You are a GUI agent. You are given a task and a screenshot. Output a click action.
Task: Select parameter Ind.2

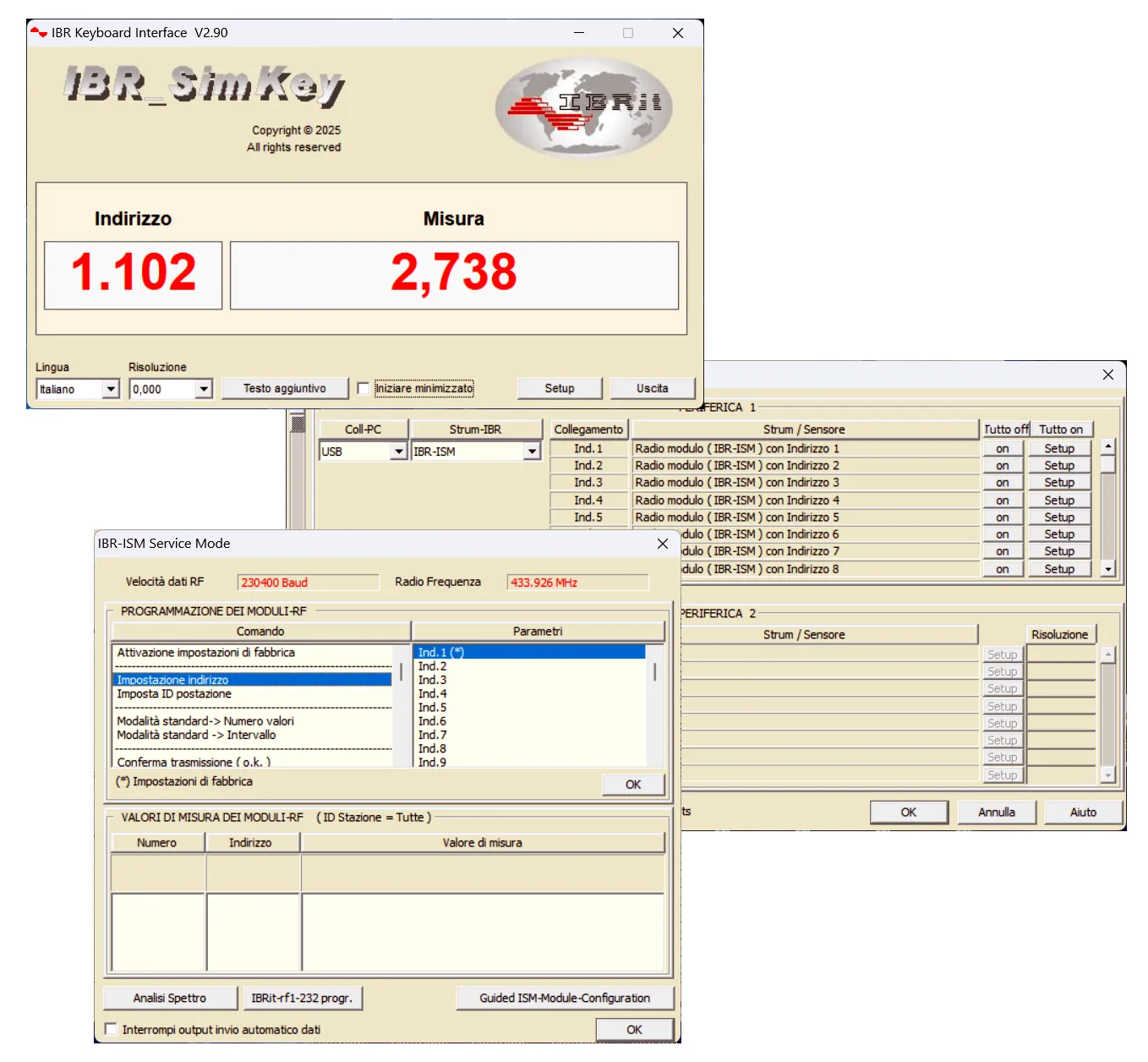tap(529, 666)
